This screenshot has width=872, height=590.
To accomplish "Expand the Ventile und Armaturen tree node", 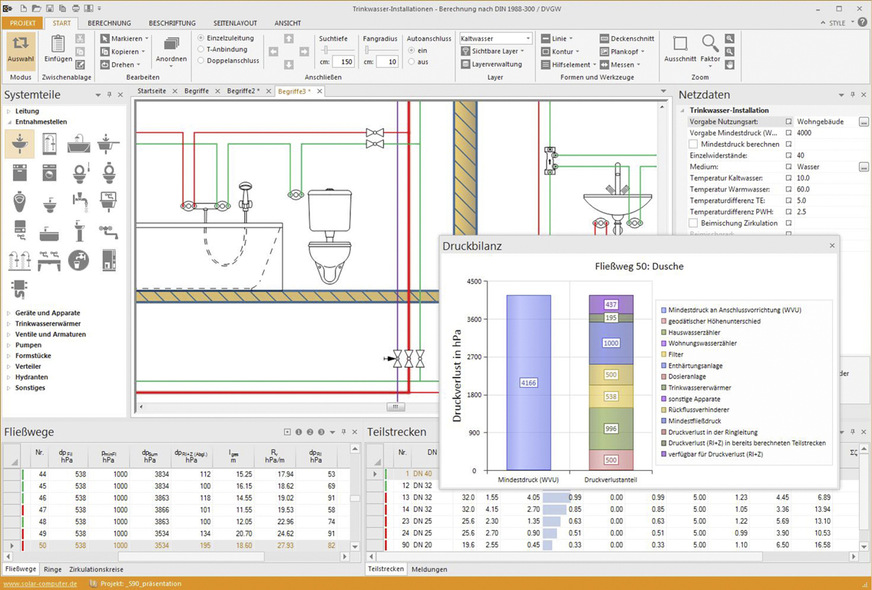I will click(x=50, y=334).
